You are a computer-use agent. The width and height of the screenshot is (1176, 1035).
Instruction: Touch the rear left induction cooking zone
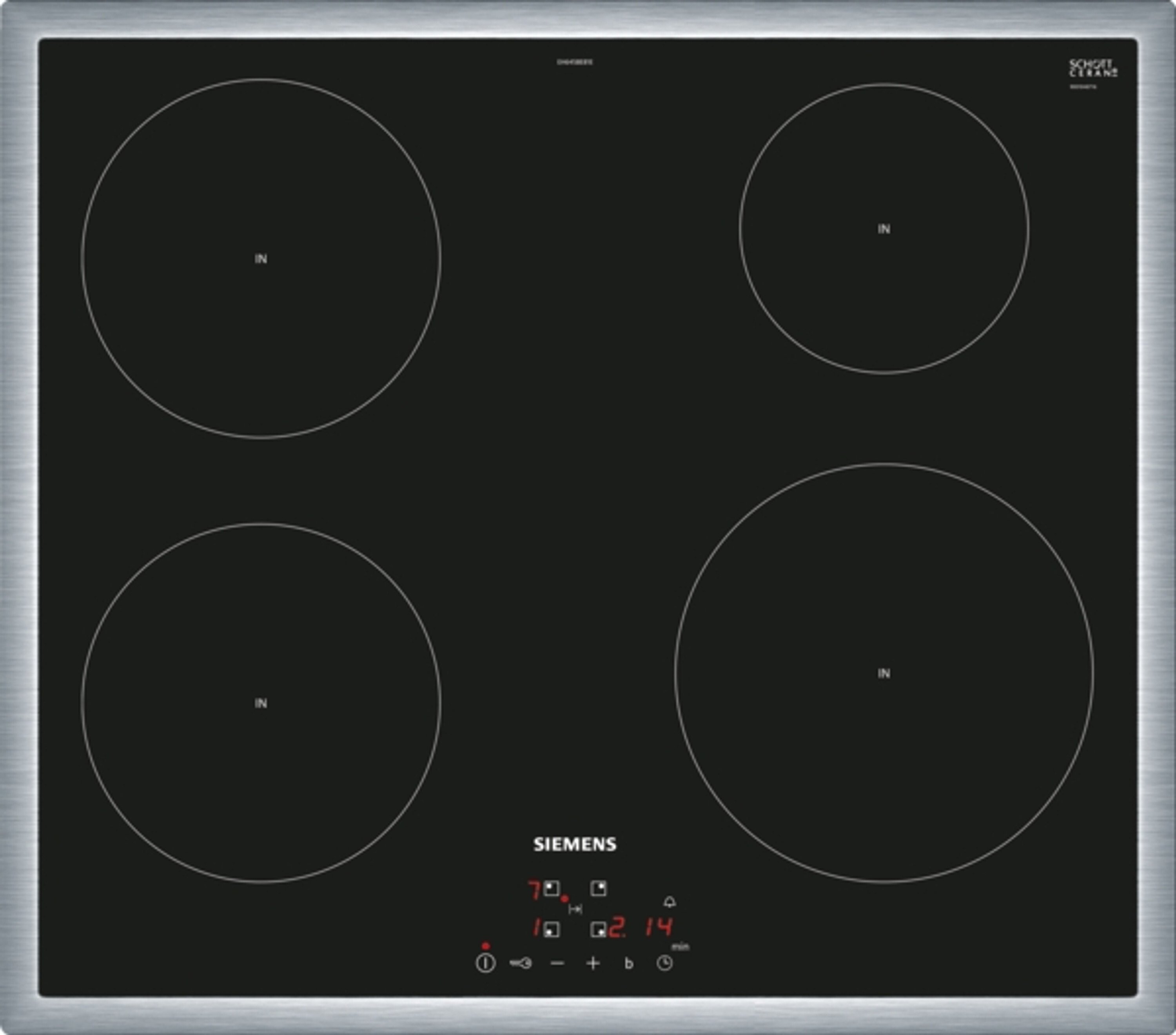pos(261,259)
